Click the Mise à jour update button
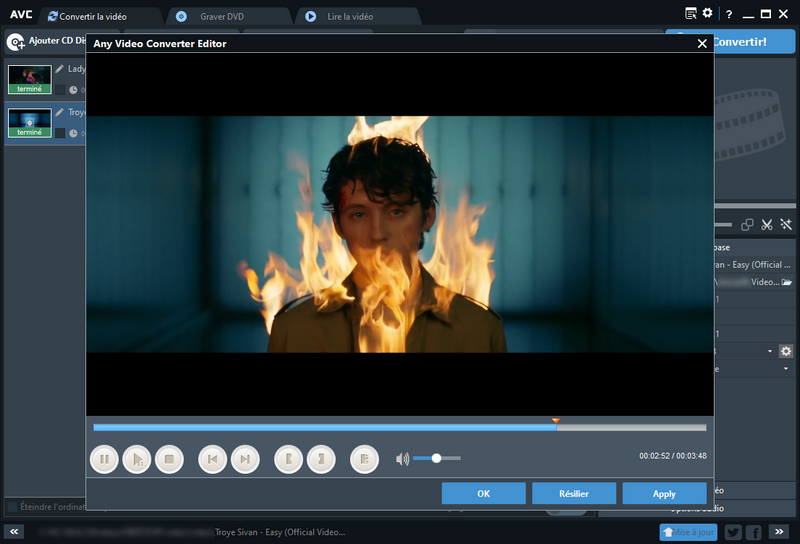The height and width of the screenshot is (544, 800). coord(688,532)
